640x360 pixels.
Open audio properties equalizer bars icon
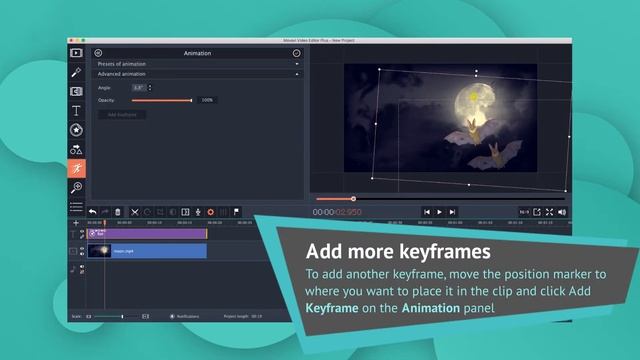[223, 212]
